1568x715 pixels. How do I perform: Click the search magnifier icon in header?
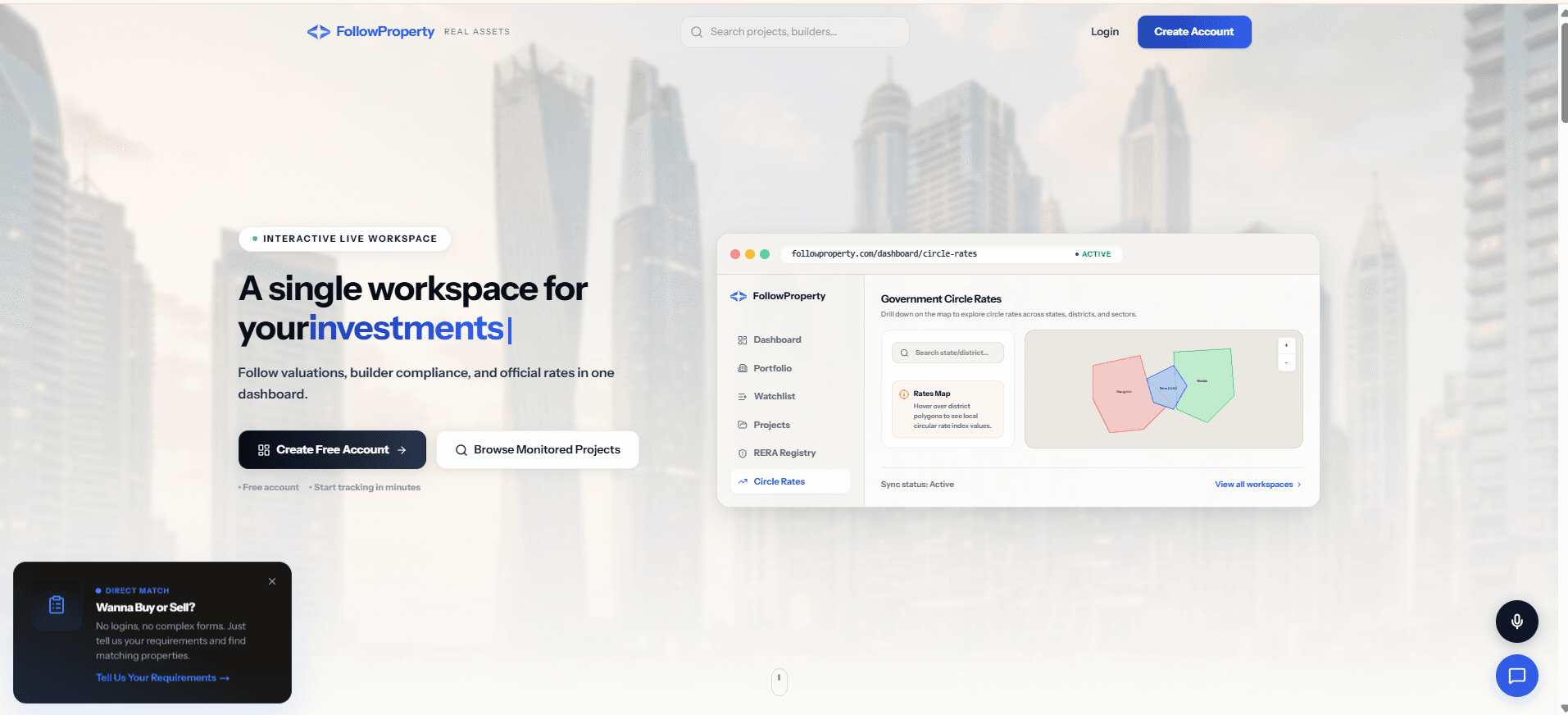pyautogui.click(x=697, y=32)
